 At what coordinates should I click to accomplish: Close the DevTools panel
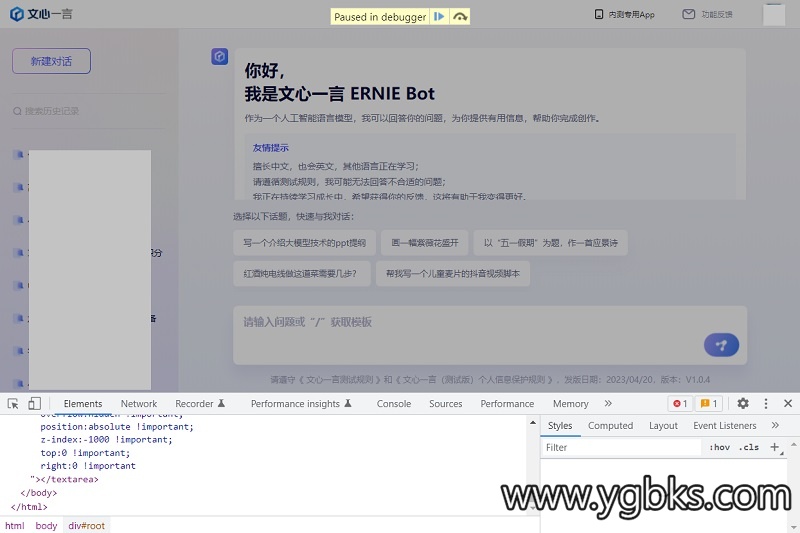[788, 403]
